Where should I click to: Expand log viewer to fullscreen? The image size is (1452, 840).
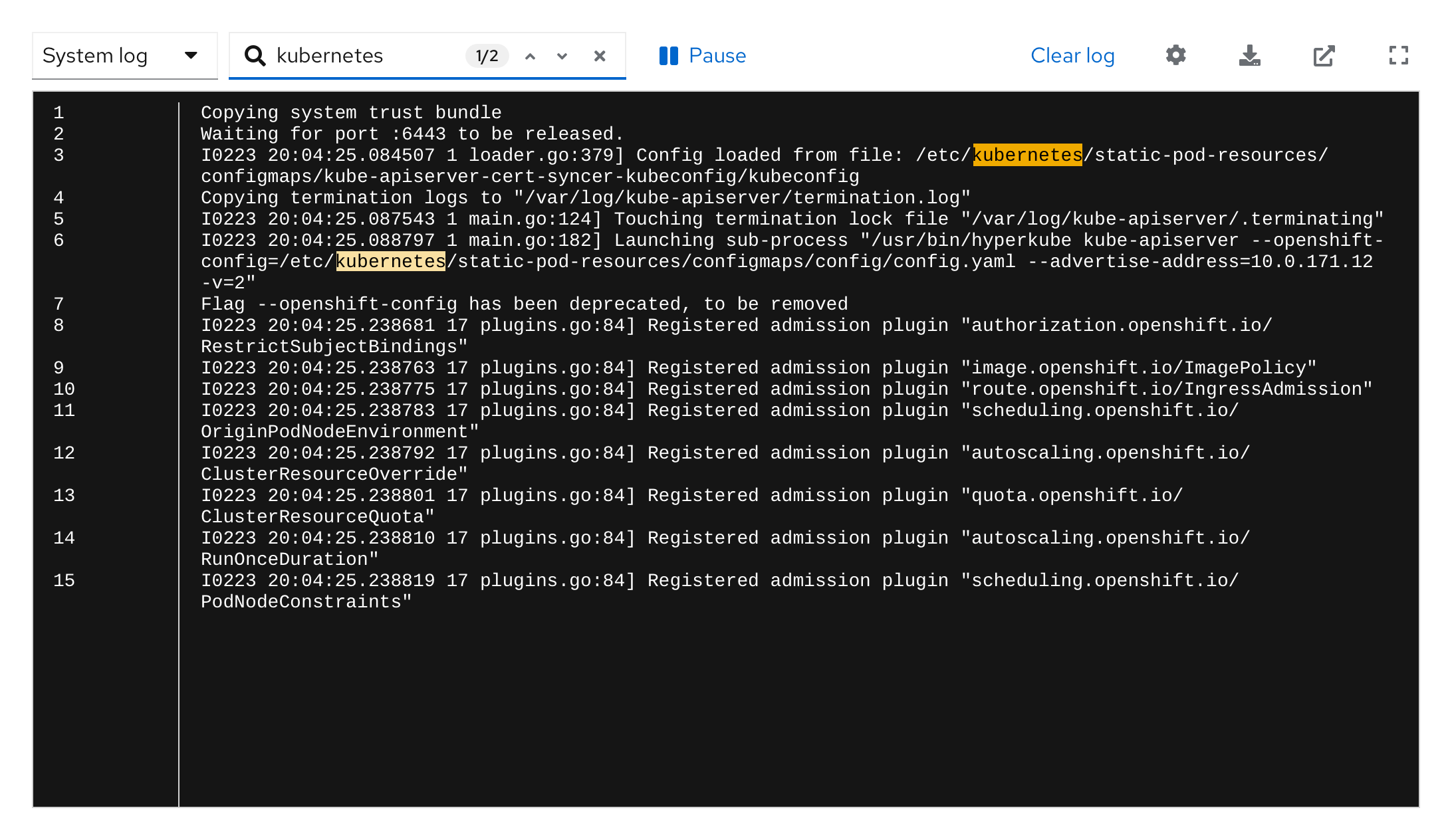click(1399, 56)
